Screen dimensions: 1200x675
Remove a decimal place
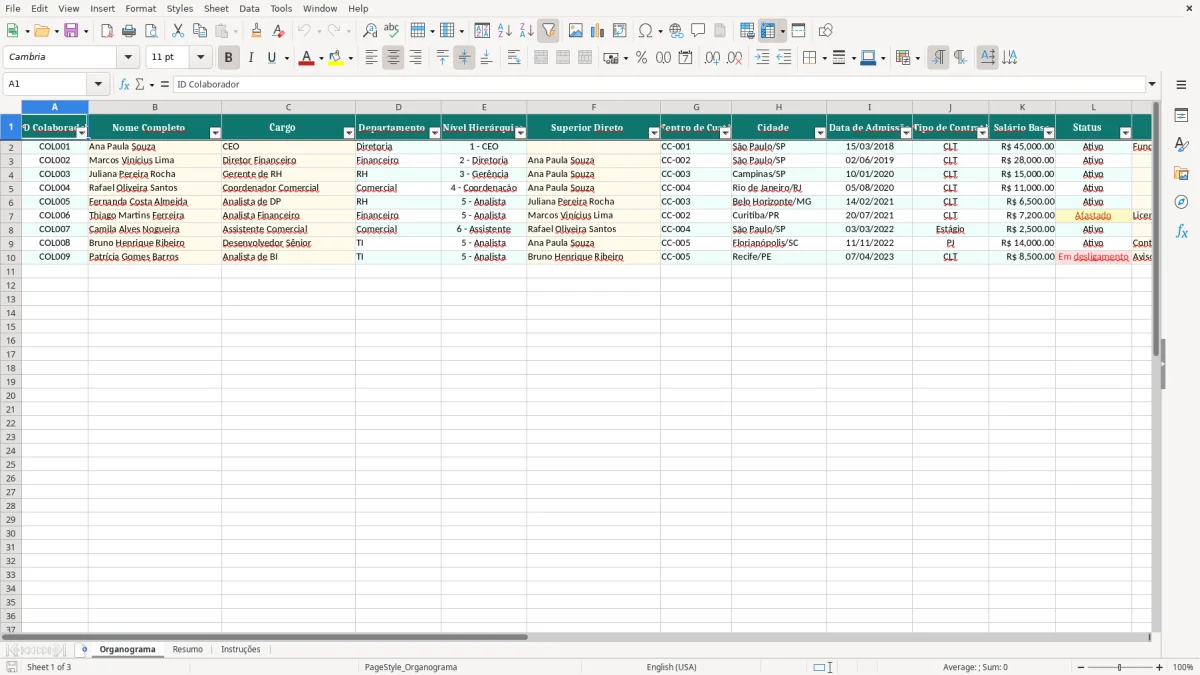(x=735, y=58)
